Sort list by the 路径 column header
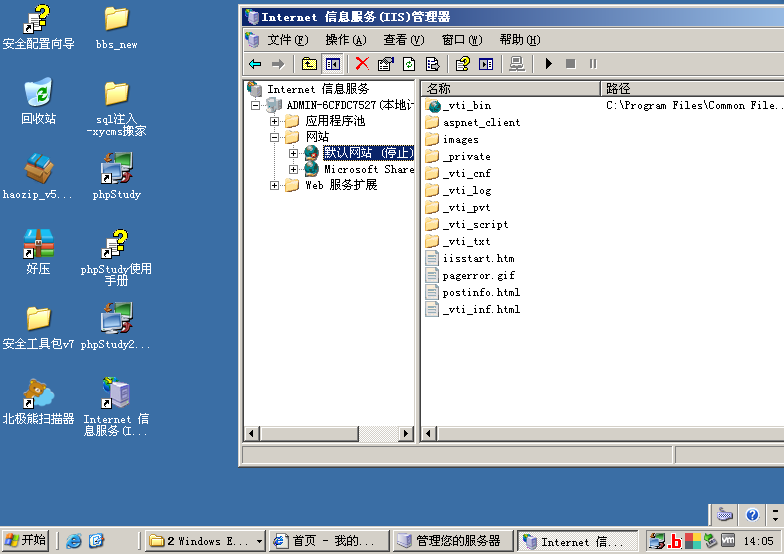Screen dimensions: 784x554 (692, 88)
